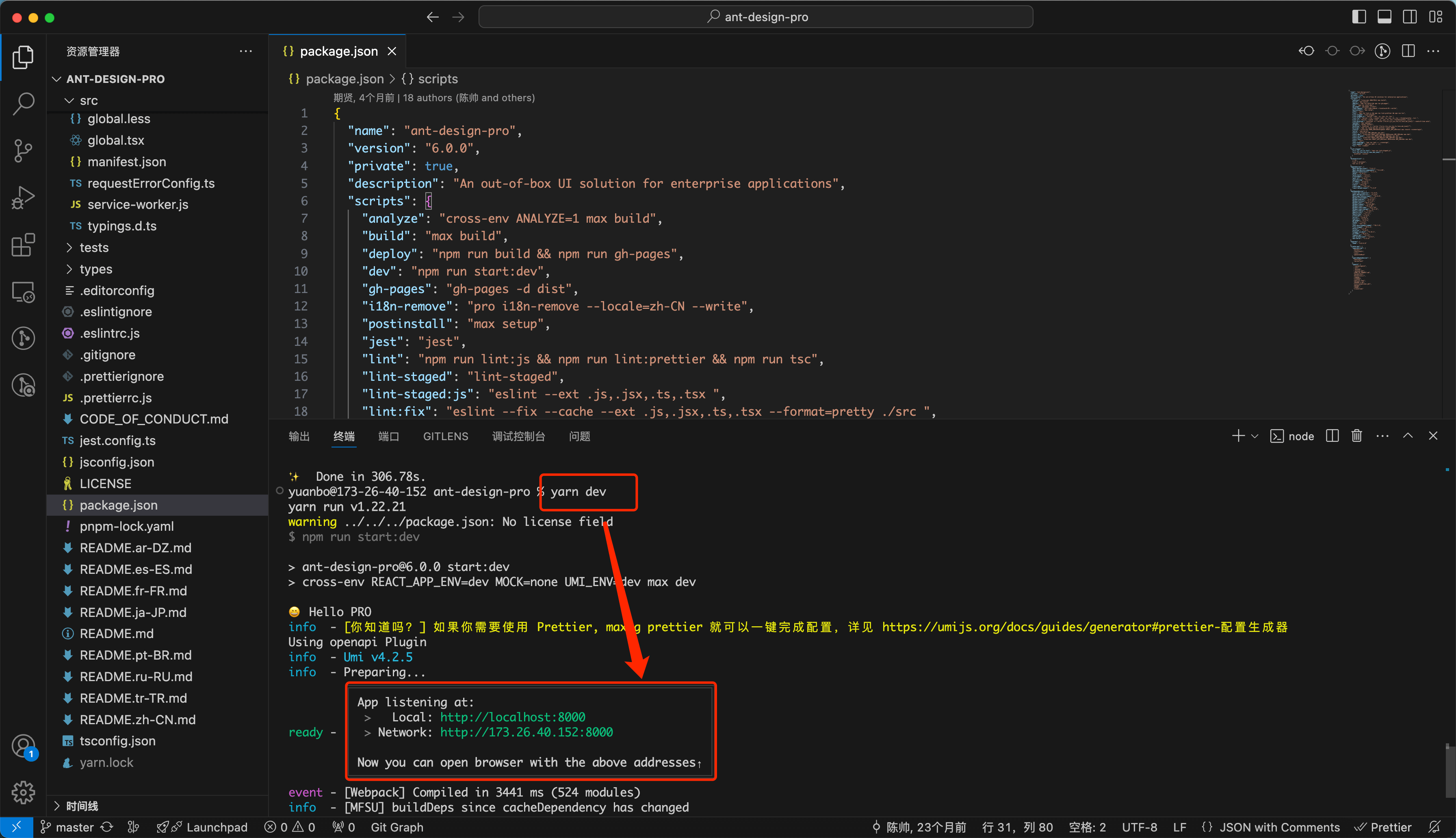Screen dimensions: 1456x838
Task: Split the terminal panel
Action: (x=1332, y=436)
